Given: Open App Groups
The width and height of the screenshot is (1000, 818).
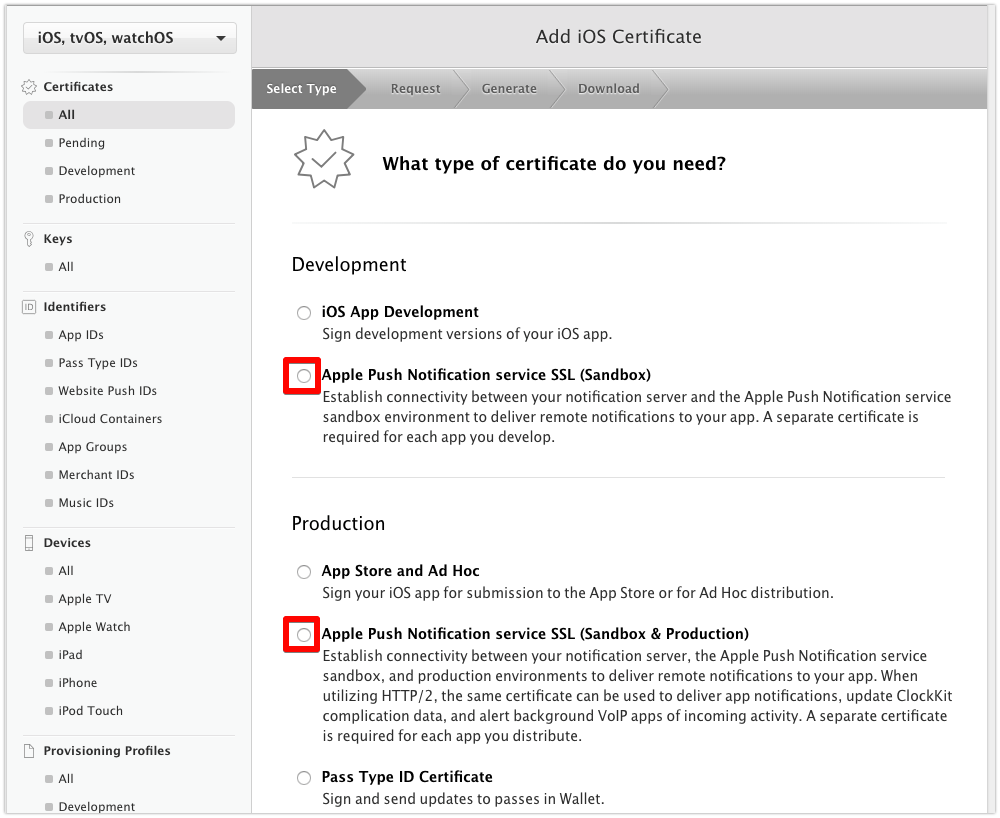Looking at the screenshot, I should click(92, 447).
